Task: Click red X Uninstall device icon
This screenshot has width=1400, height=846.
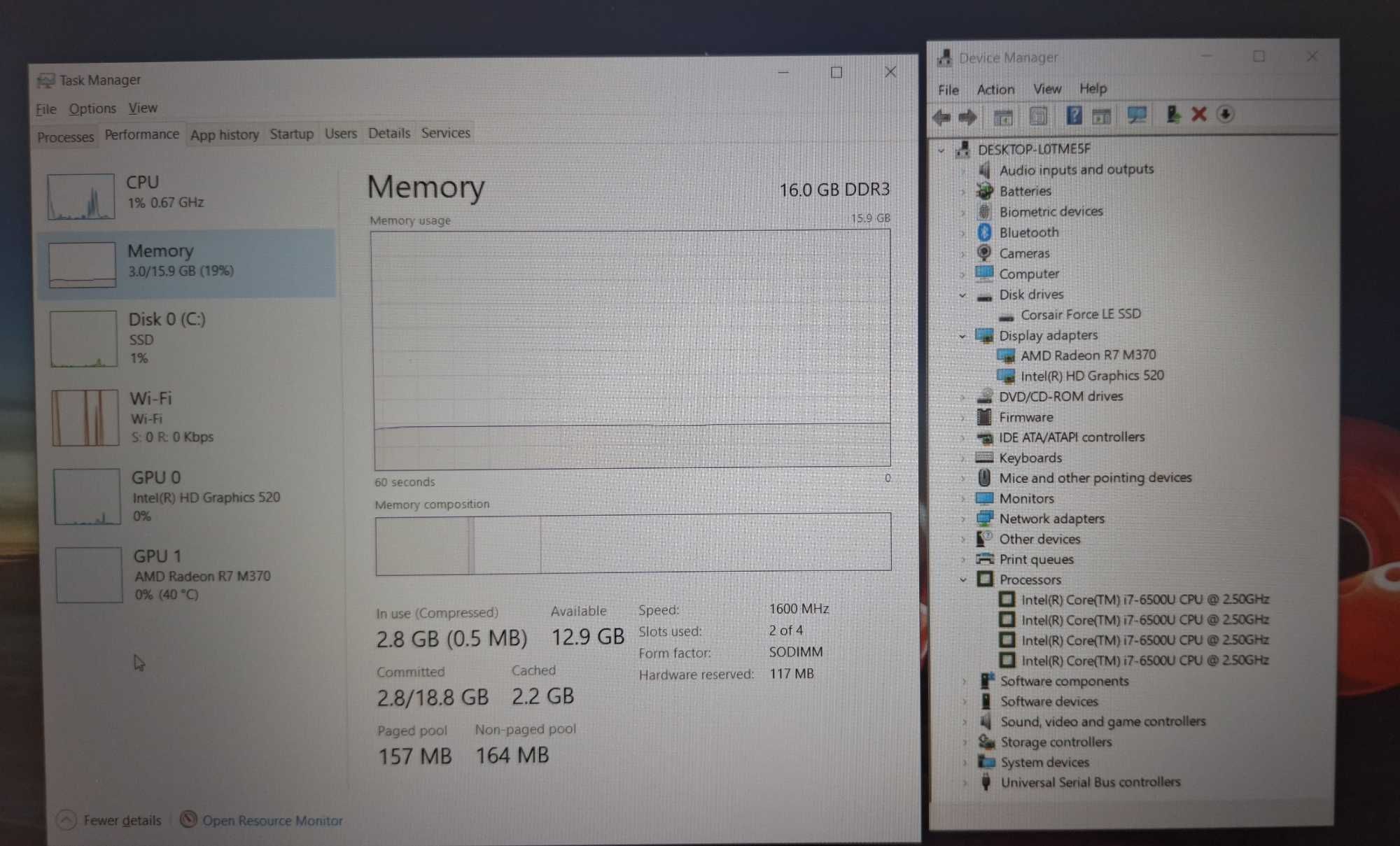Action: pos(1199,114)
